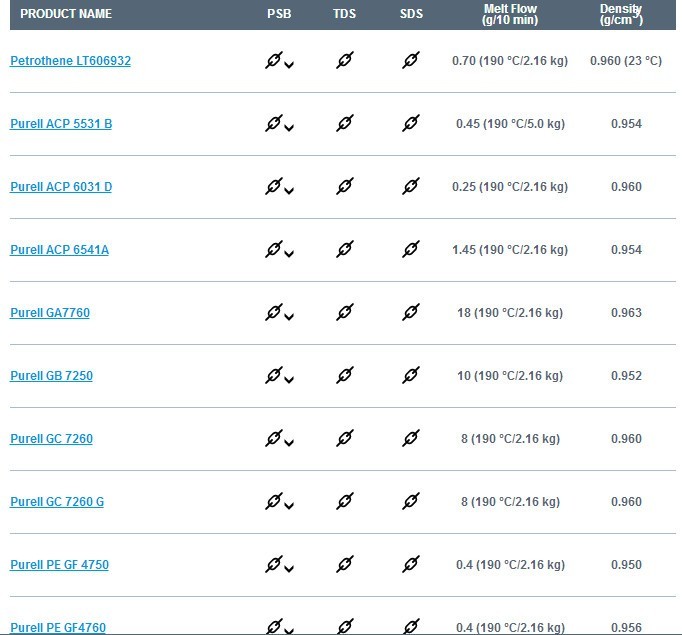The width and height of the screenshot is (682, 635).
Task: Click the PRODUCT NAME column header
Action: [x=66, y=14]
